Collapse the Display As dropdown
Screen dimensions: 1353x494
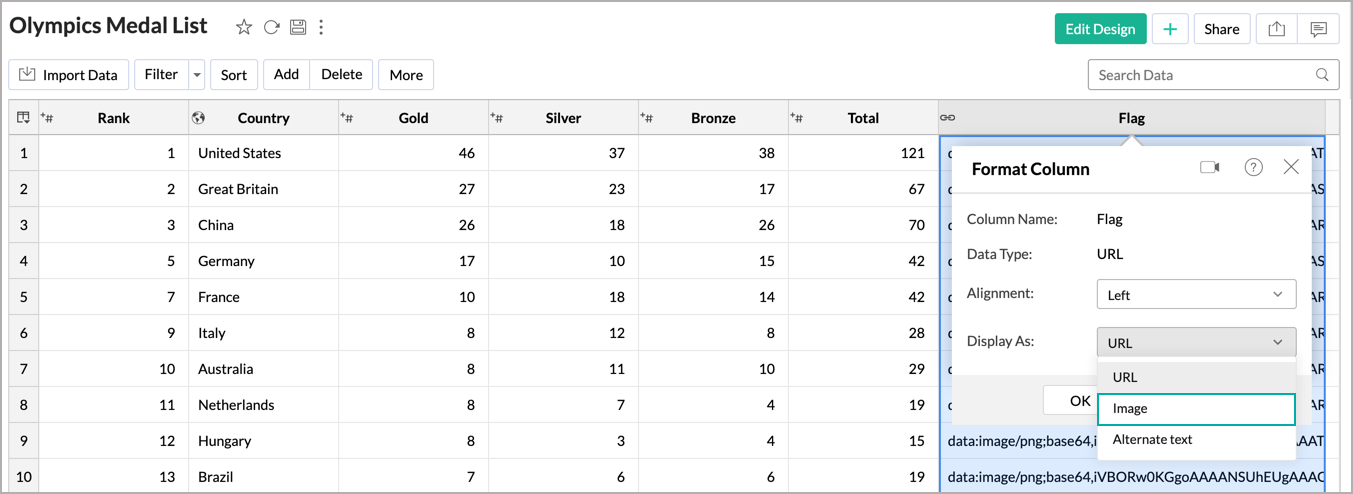pyautogui.click(x=1196, y=343)
